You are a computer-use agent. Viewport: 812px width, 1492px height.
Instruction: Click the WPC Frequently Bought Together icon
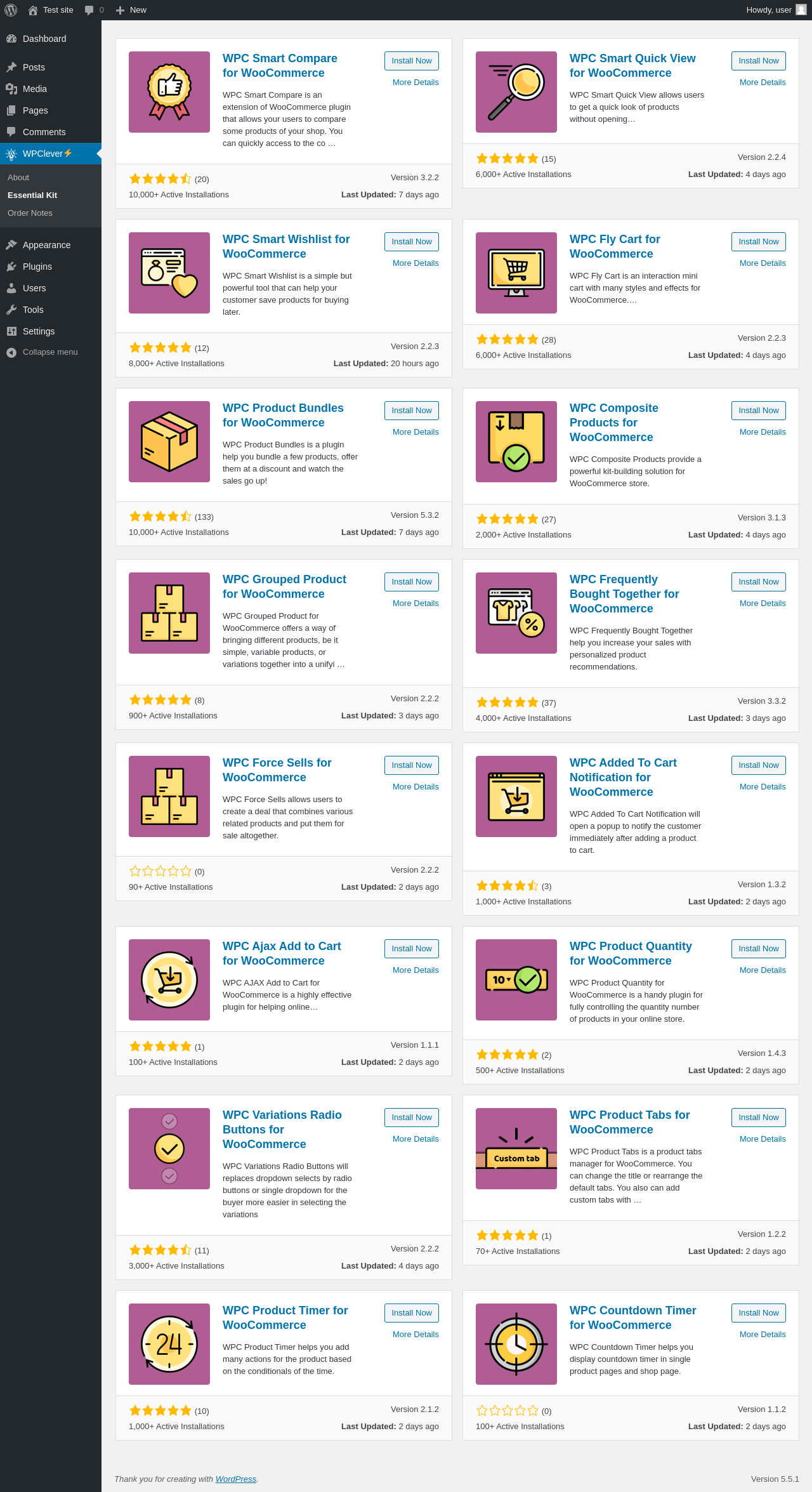coord(516,613)
